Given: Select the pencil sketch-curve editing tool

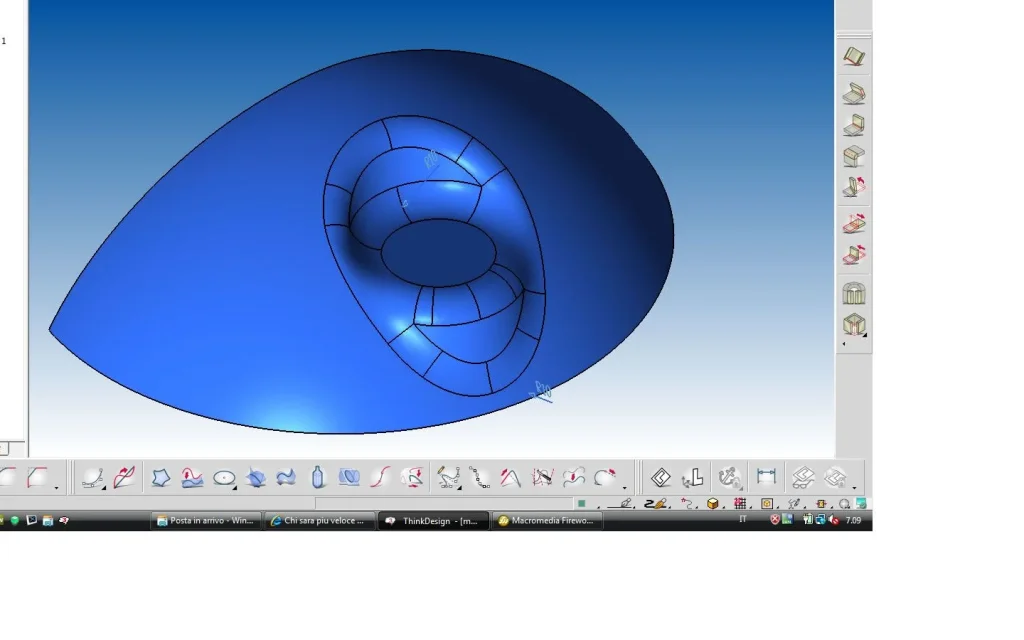Looking at the screenshot, I should [449, 477].
